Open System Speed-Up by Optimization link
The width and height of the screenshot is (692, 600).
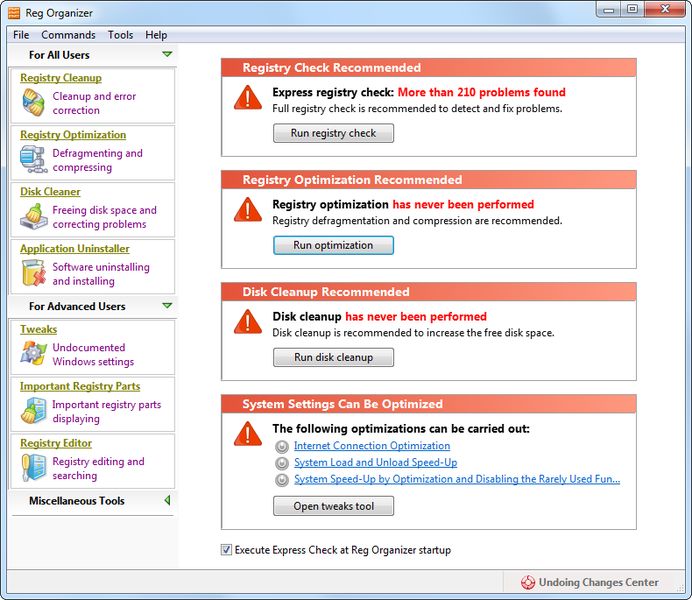pos(457,479)
